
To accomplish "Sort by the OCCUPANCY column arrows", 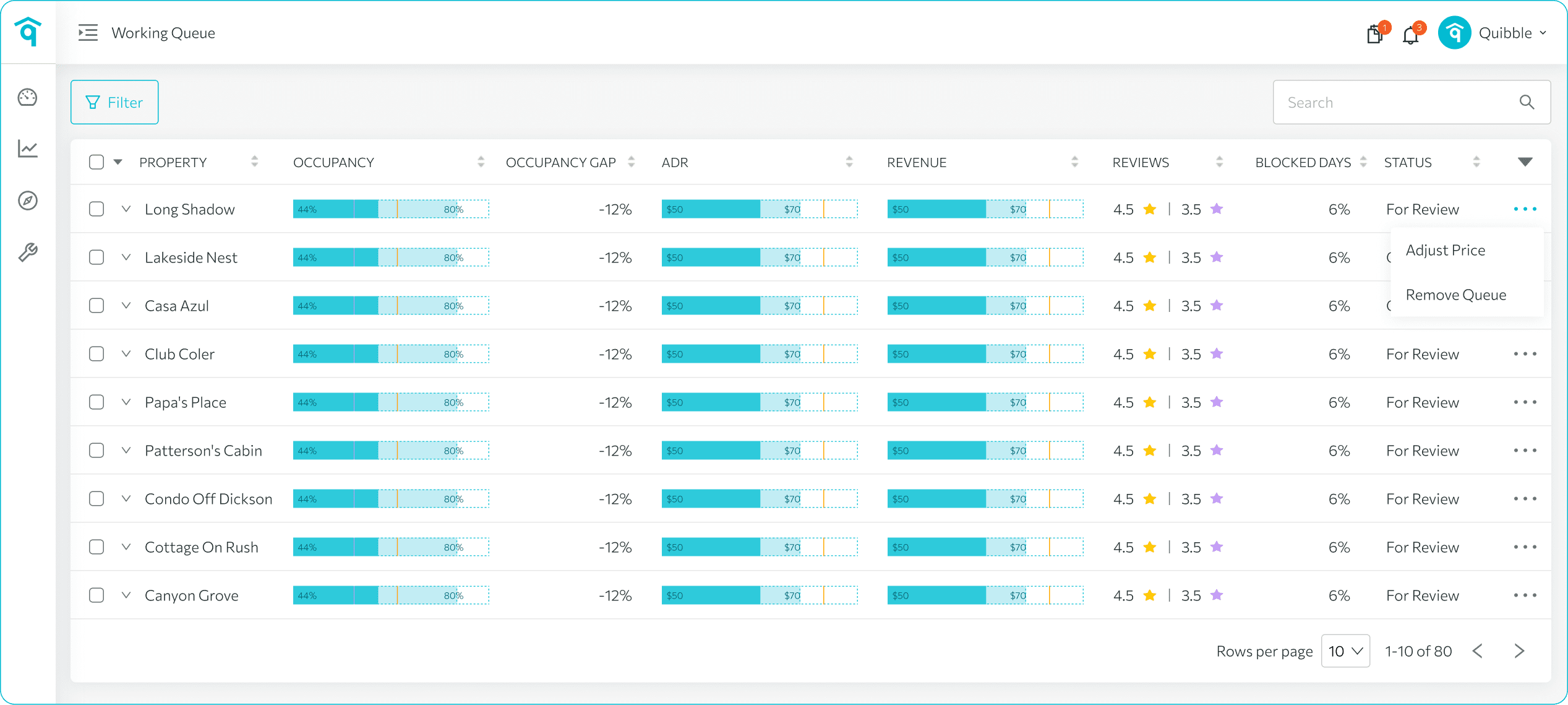I will 481,162.
